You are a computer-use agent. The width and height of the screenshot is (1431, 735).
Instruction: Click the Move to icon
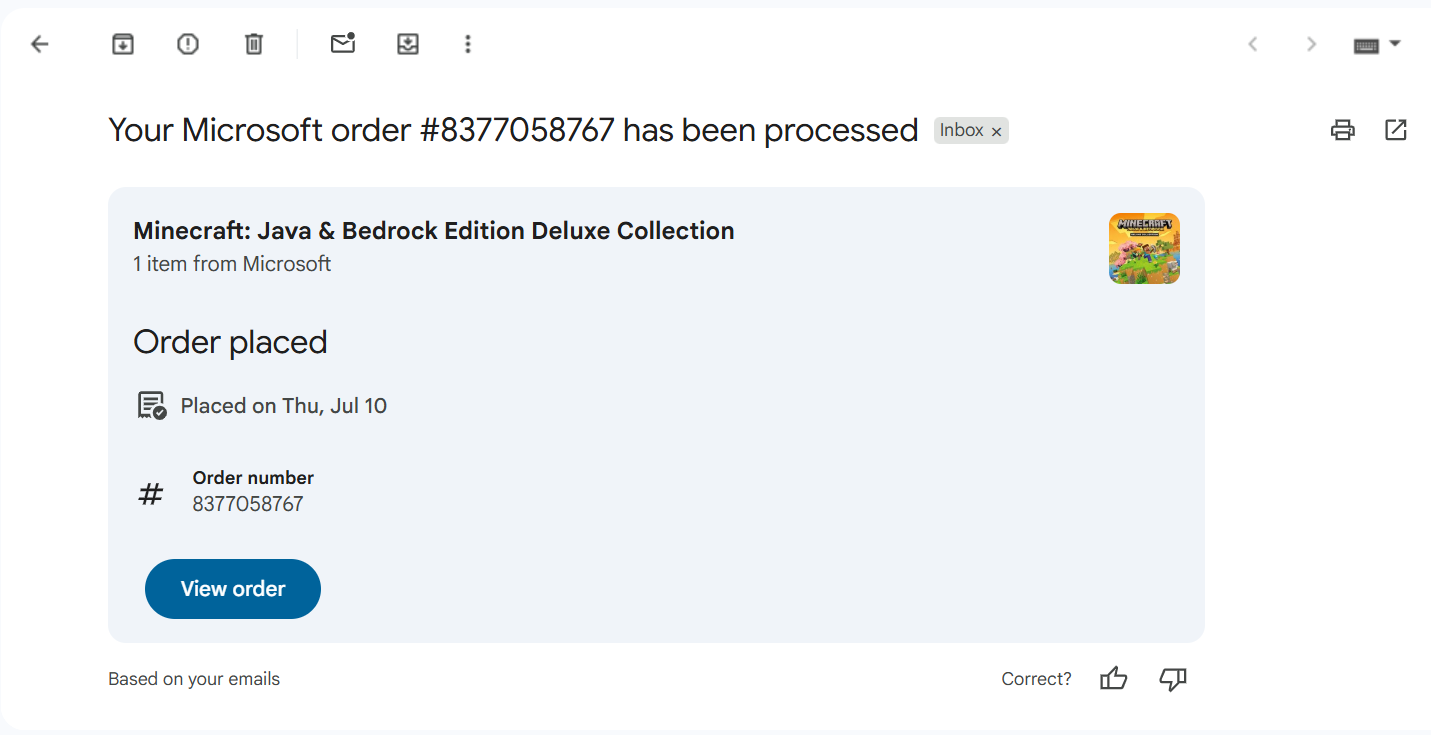pyautogui.click(x=408, y=44)
